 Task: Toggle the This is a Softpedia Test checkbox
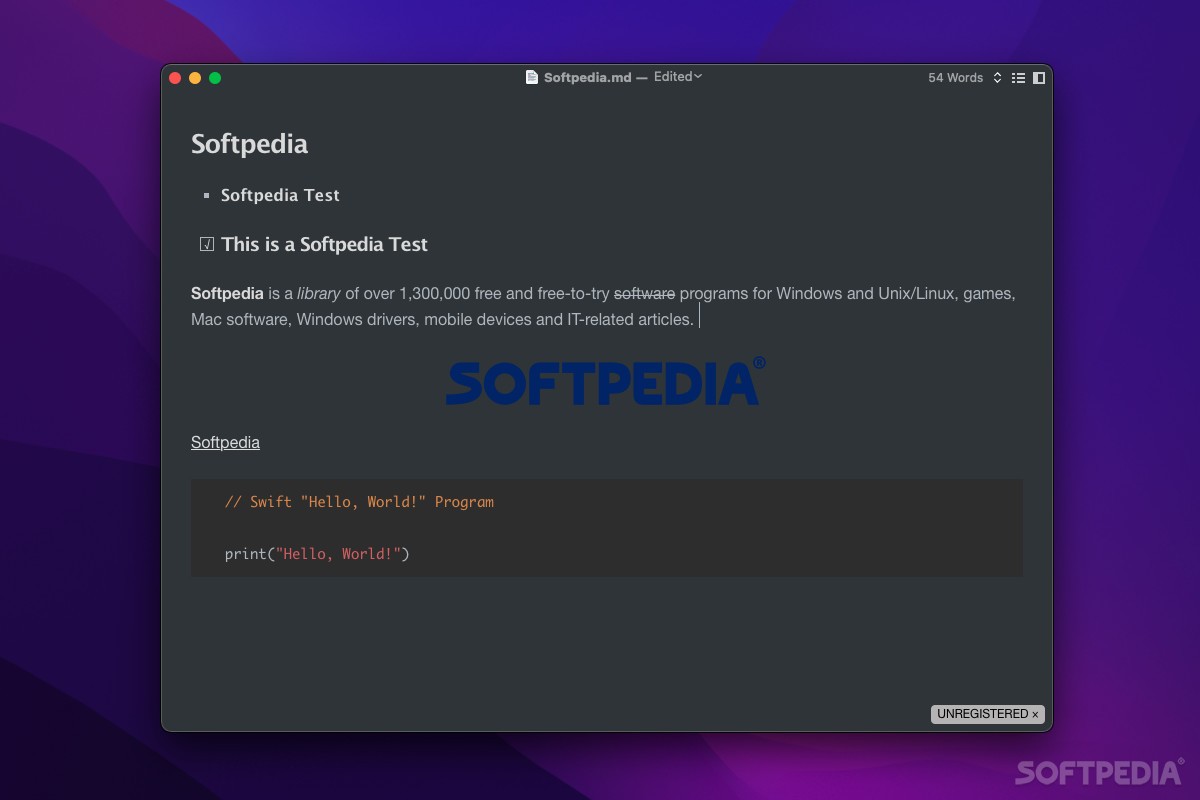(x=207, y=244)
